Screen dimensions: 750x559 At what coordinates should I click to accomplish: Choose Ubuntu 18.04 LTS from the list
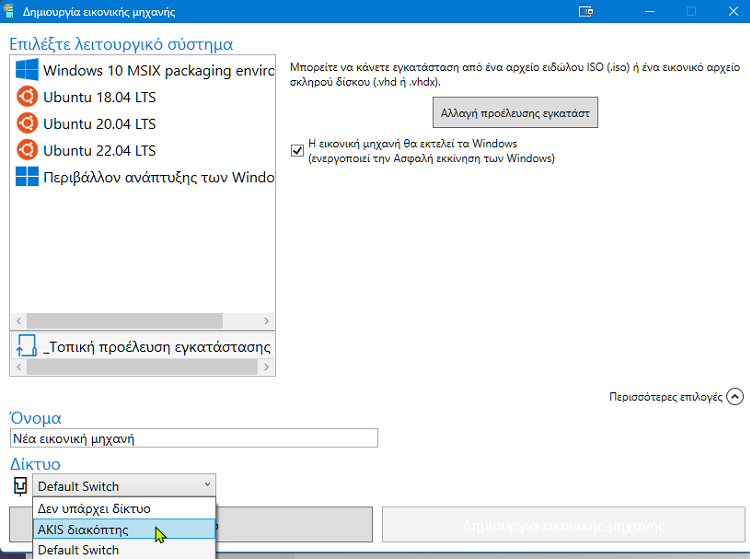coord(143,97)
